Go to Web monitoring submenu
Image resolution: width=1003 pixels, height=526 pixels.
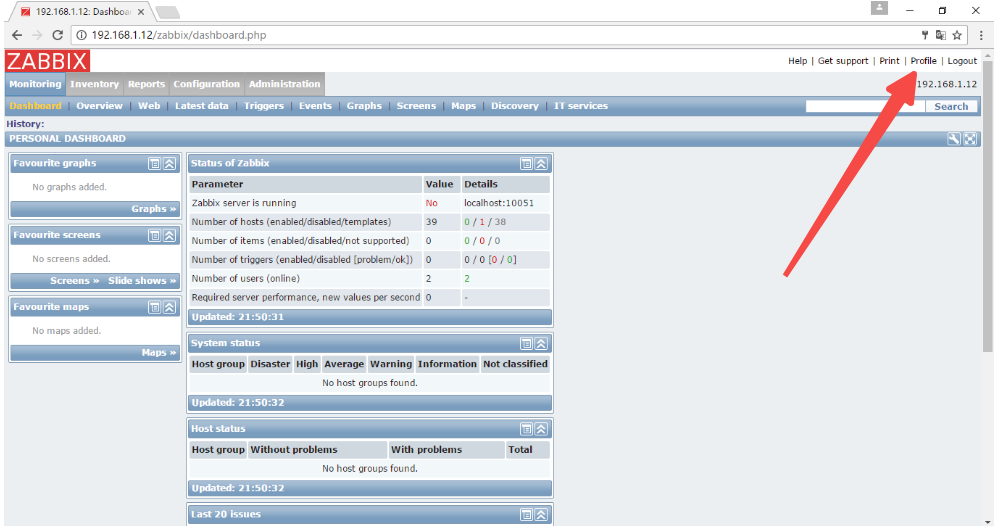(x=149, y=106)
